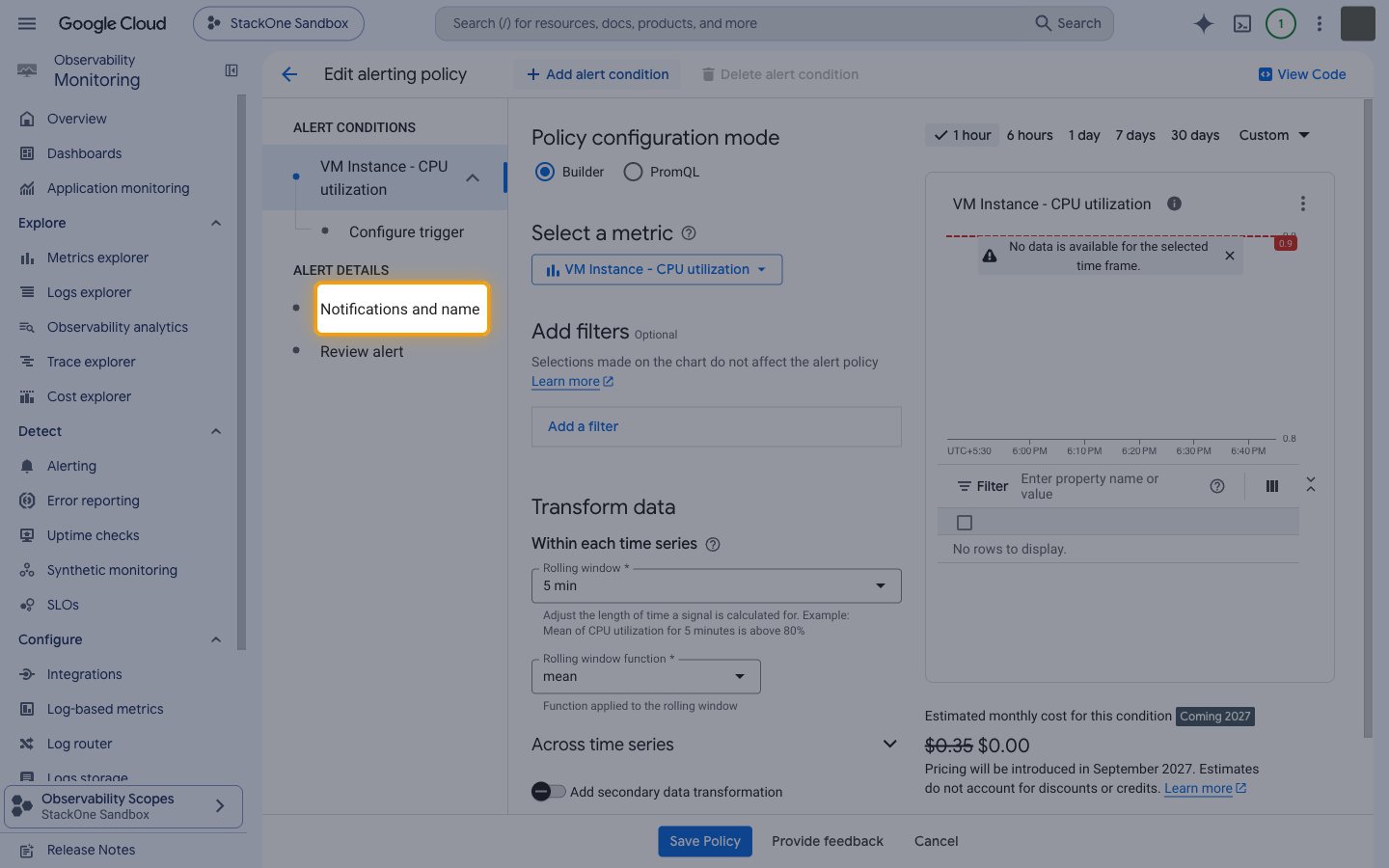Screen dimensions: 1389x868
Task: Dismiss the no data available warning
Action: (x=1230, y=256)
